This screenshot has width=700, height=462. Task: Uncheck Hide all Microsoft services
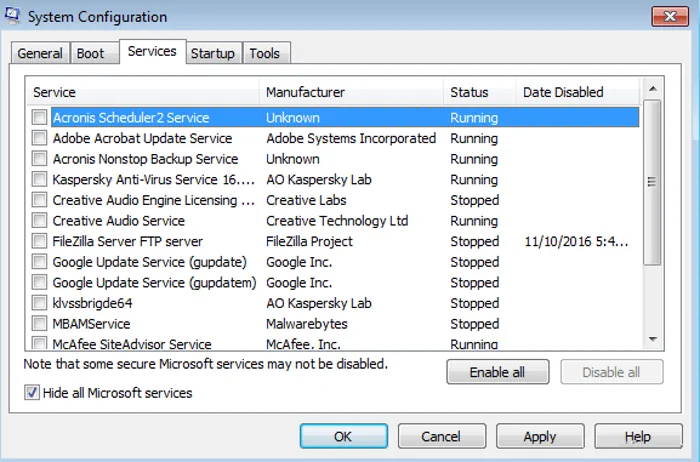click(32, 393)
